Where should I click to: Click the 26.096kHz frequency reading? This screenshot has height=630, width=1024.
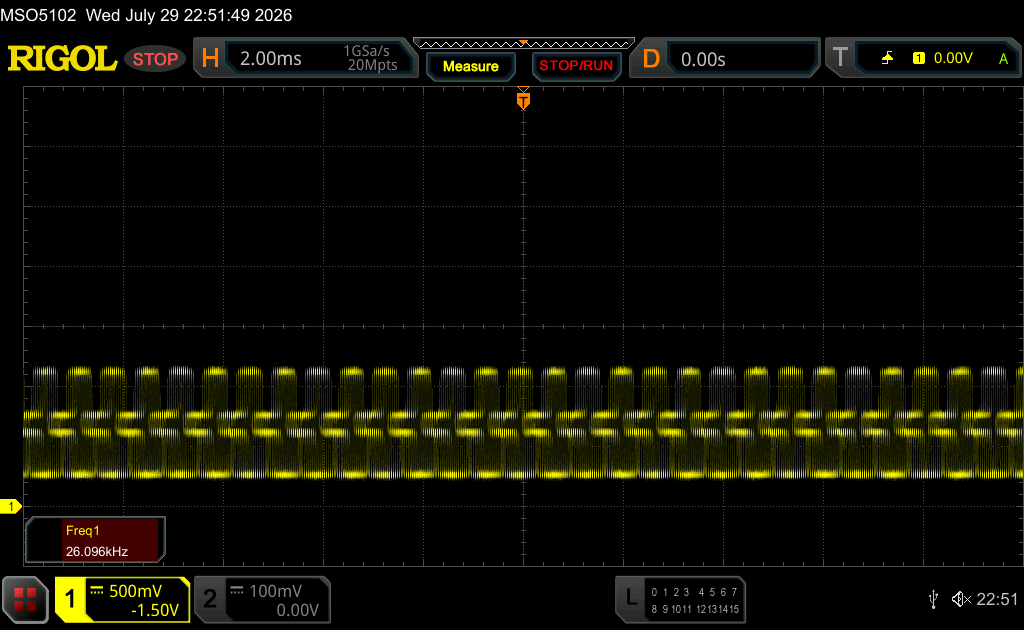pos(97,552)
